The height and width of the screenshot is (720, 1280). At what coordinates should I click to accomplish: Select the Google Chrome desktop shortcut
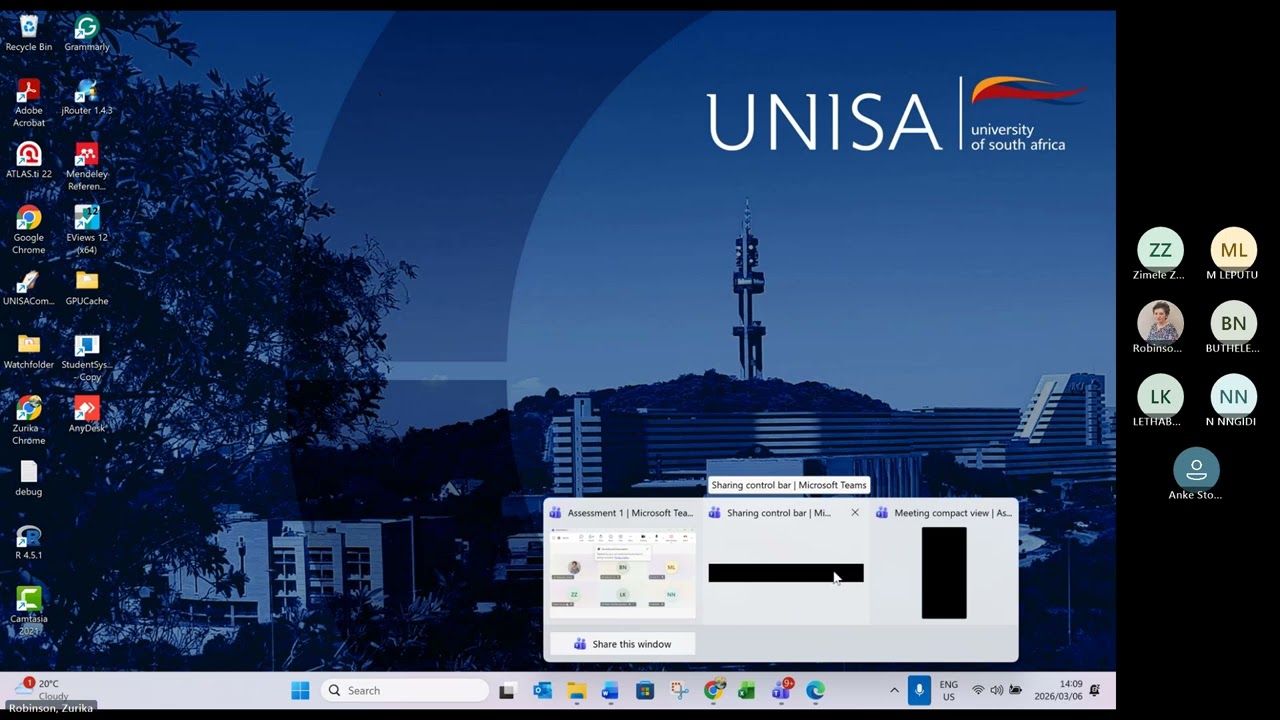pos(28,230)
